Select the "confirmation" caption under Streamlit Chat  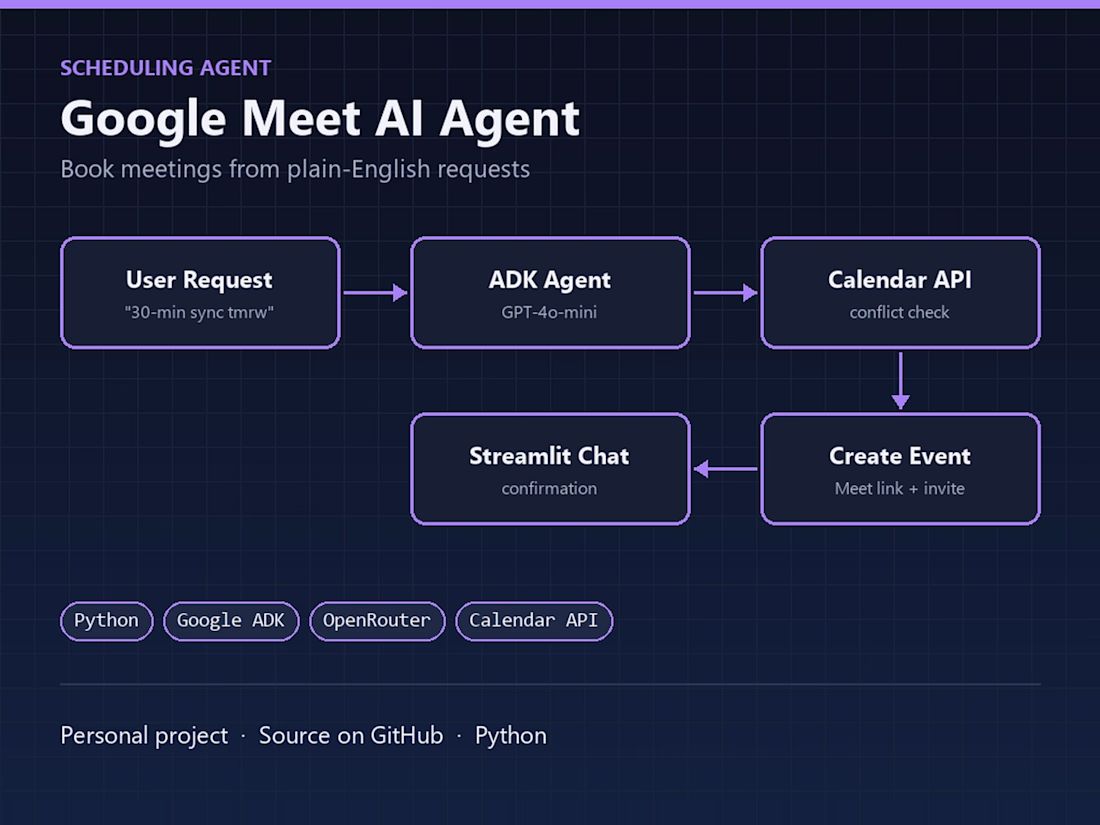point(549,488)
